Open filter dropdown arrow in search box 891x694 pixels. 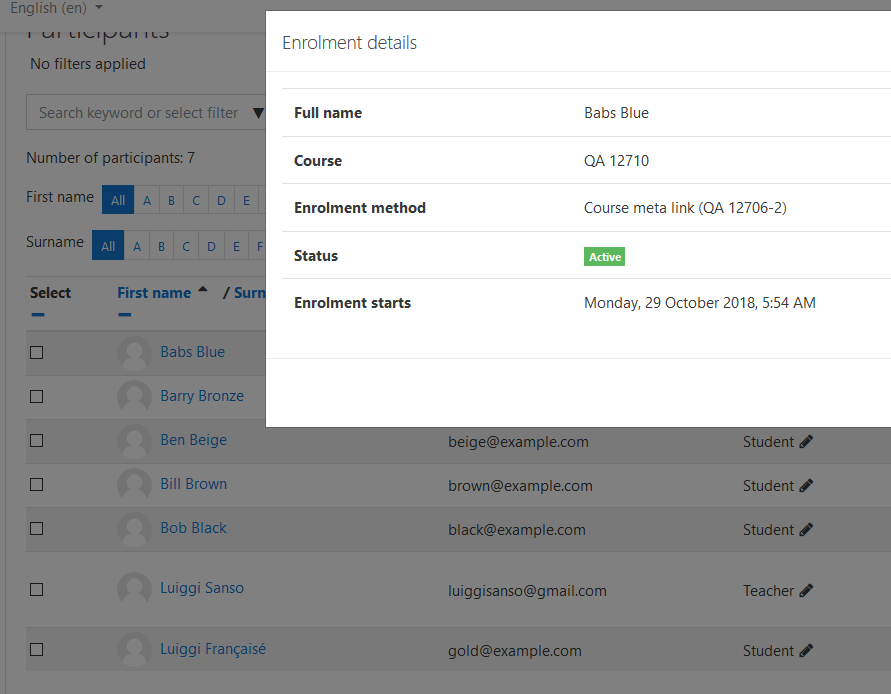(x=258, y=113)
